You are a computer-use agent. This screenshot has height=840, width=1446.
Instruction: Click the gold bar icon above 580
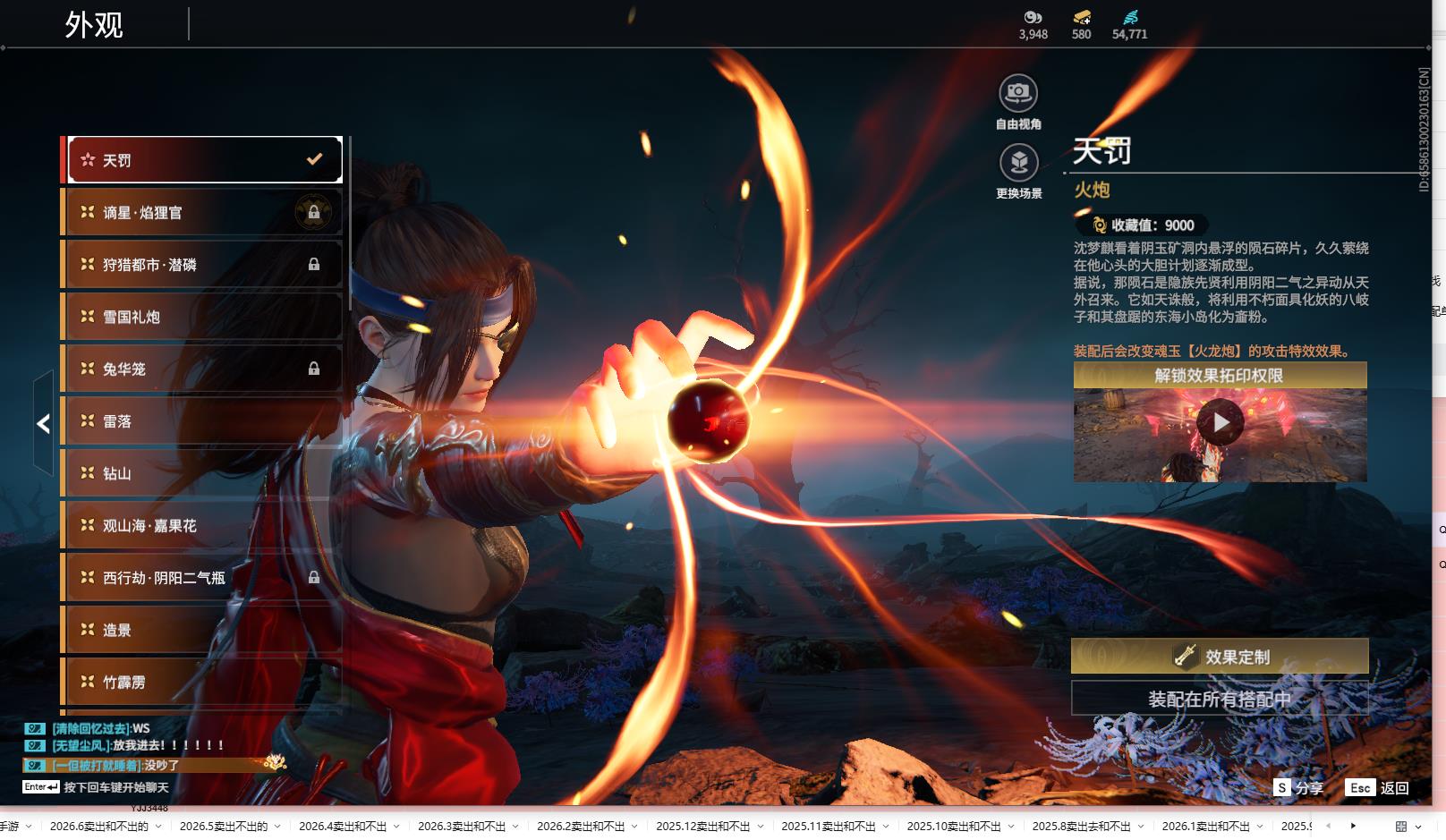(1082, 17)
